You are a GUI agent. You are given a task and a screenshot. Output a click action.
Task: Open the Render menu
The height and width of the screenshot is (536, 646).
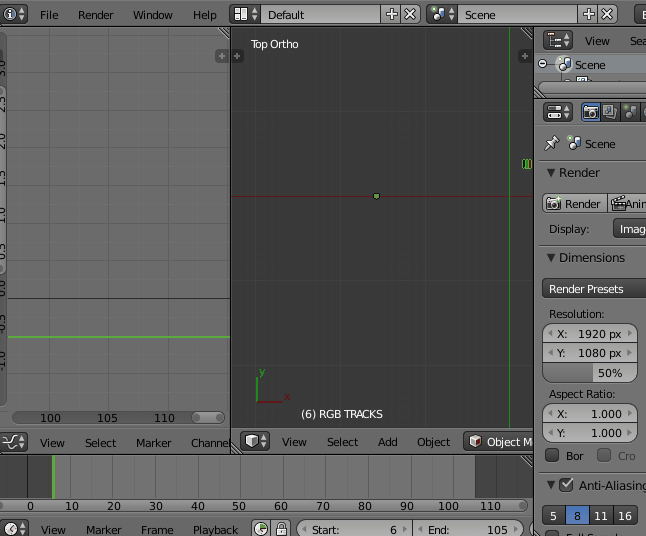(x=96, y=15)
